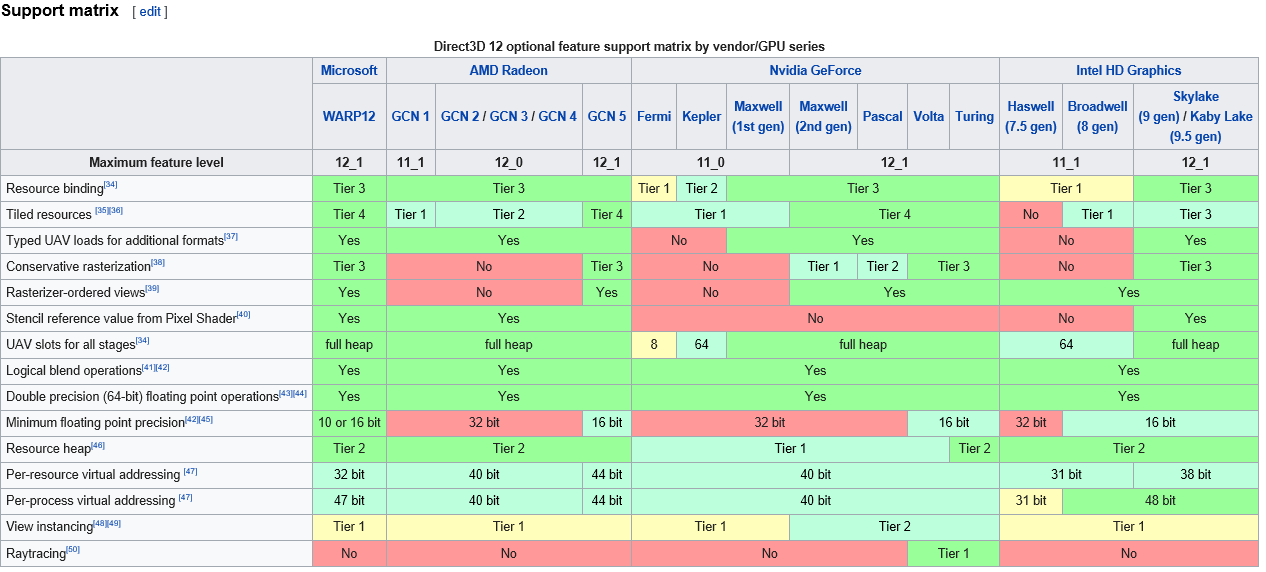Click the Rasterizer-ordered views row label
This screenshot has width=1266, height=572.
[75, 292]
